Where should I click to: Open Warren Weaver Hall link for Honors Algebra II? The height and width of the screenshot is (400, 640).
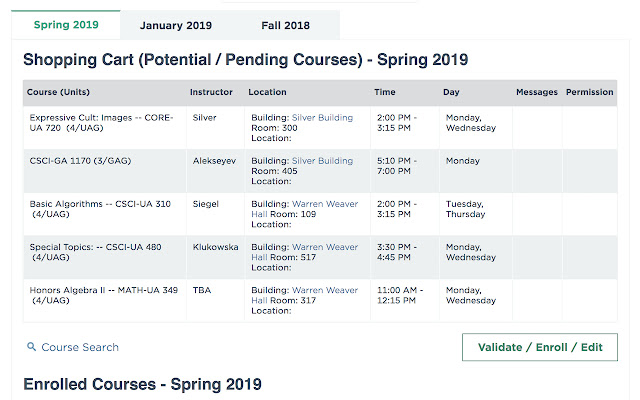pyautogui.click(x=304, y=296)
